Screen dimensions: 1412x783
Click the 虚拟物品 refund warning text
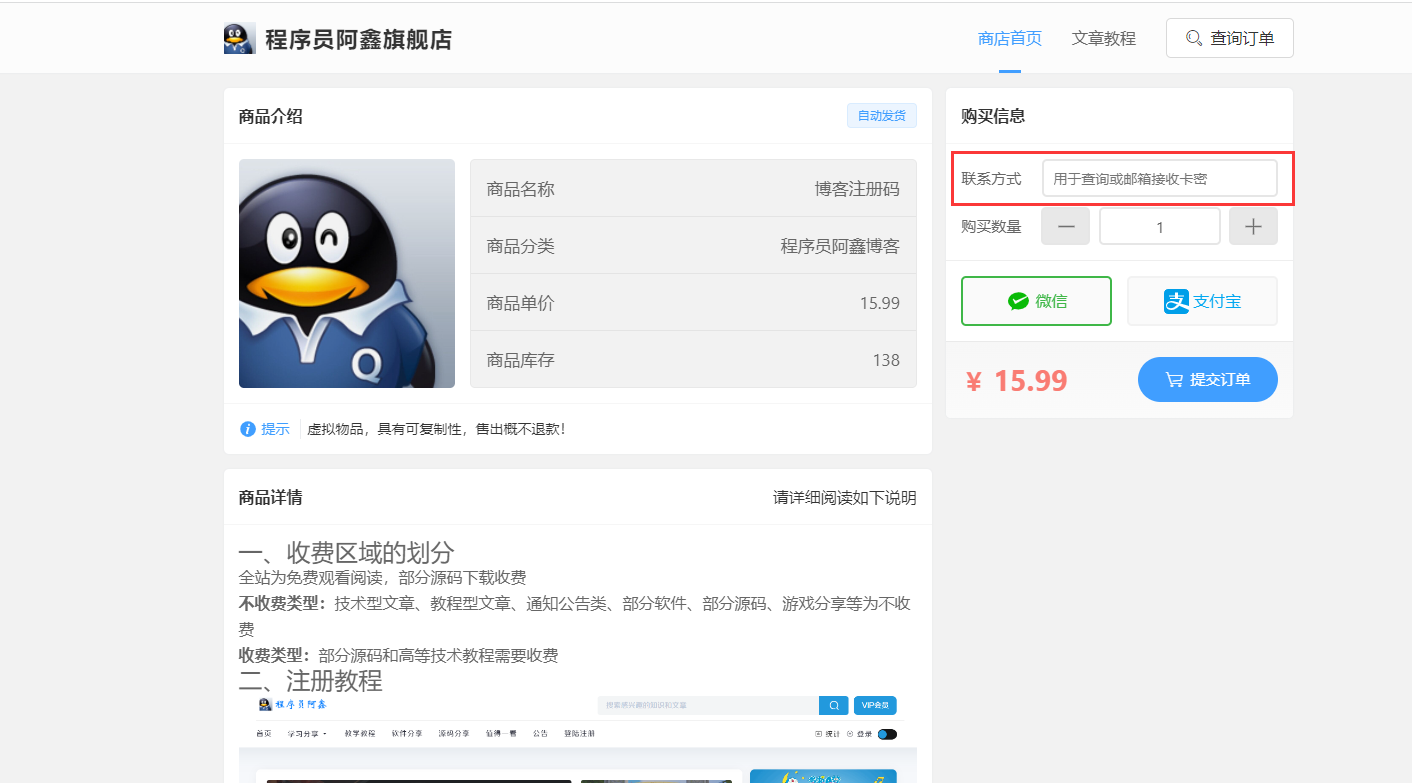(438, 429)
